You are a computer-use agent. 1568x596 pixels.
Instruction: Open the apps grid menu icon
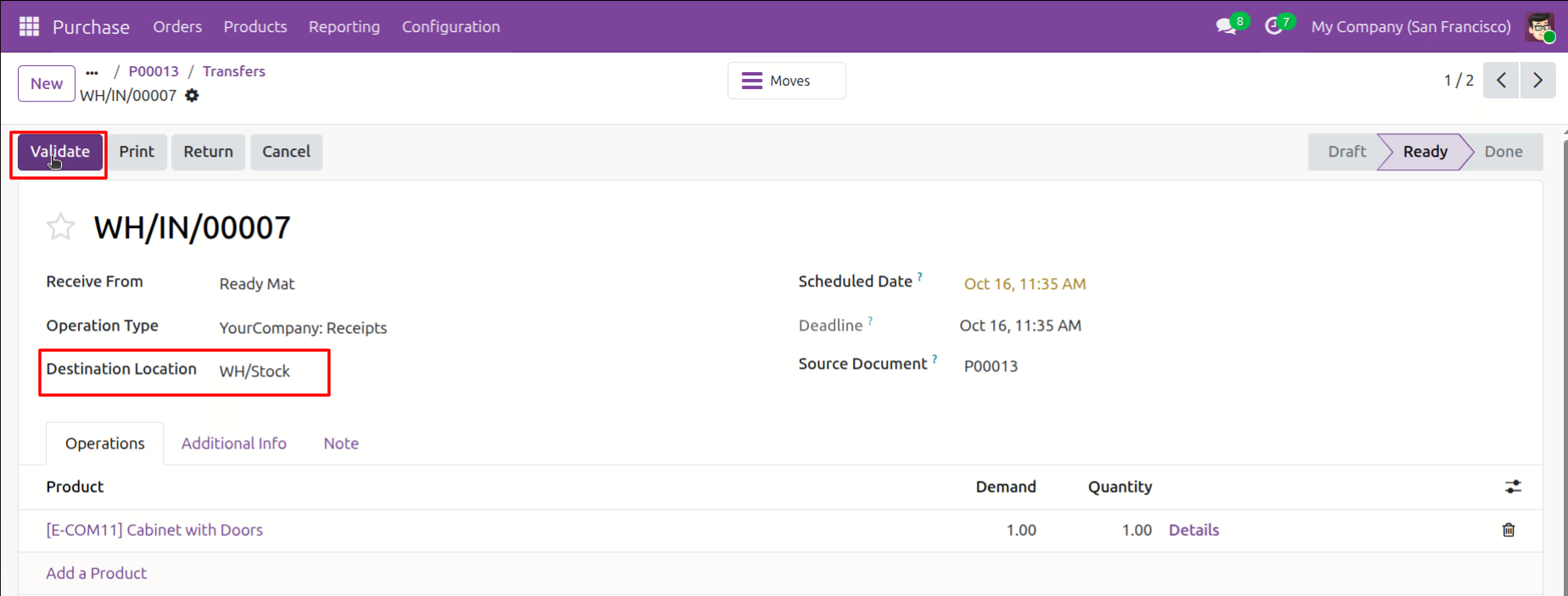29,26
